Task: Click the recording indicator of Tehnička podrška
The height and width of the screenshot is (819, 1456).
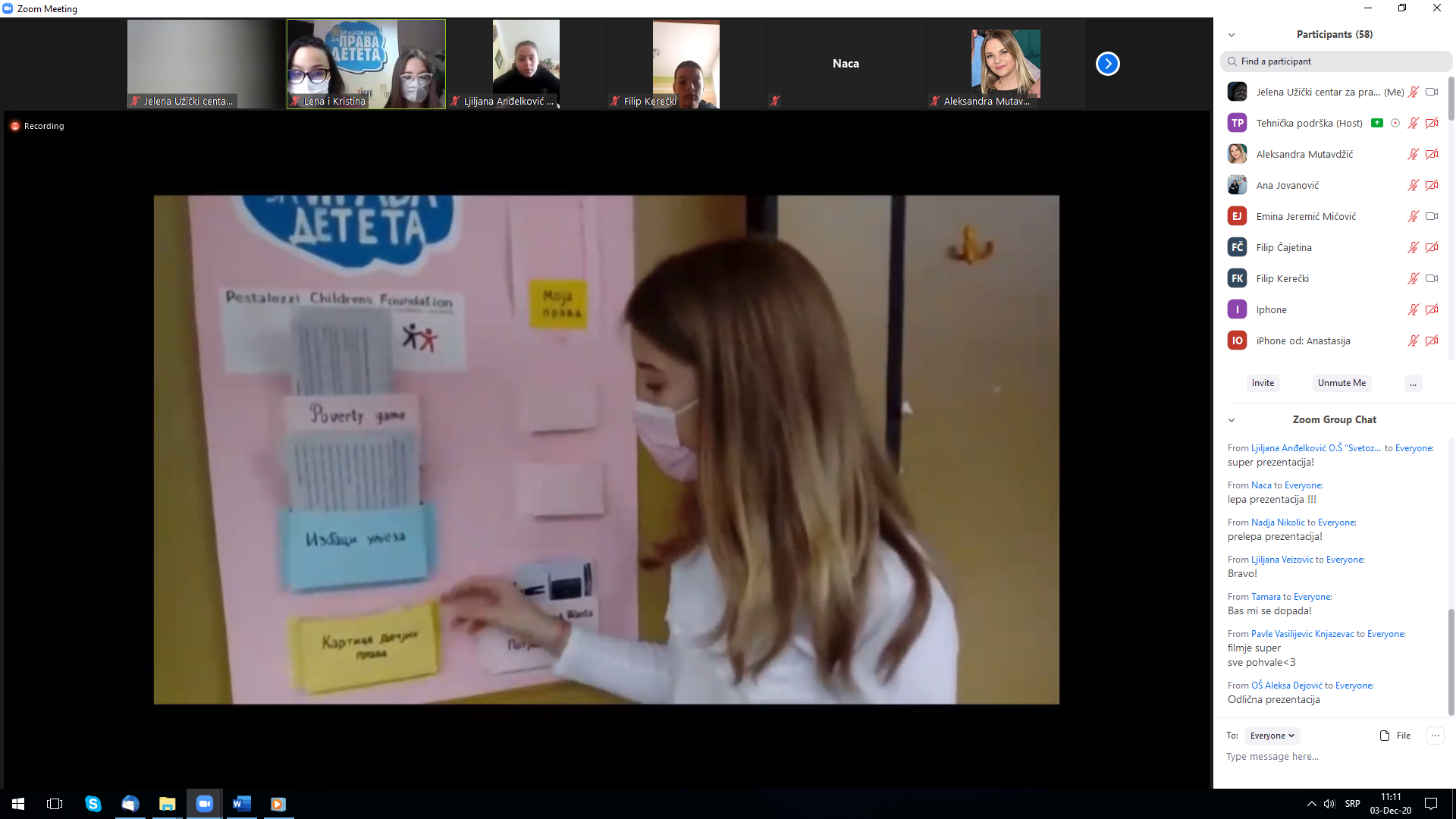Action: tap(1395, 123)
